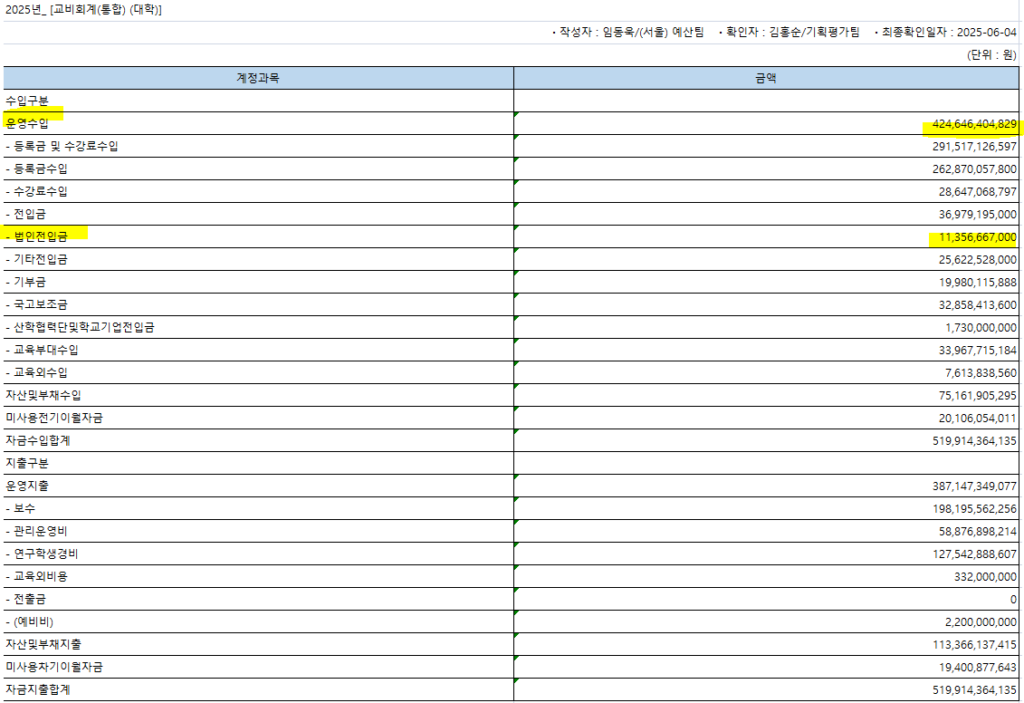The width and height of the screenshot is (1024, 703).
Task: Select the 산학협력단및학교기업전입금 cell
Action: tap(84, 327)
